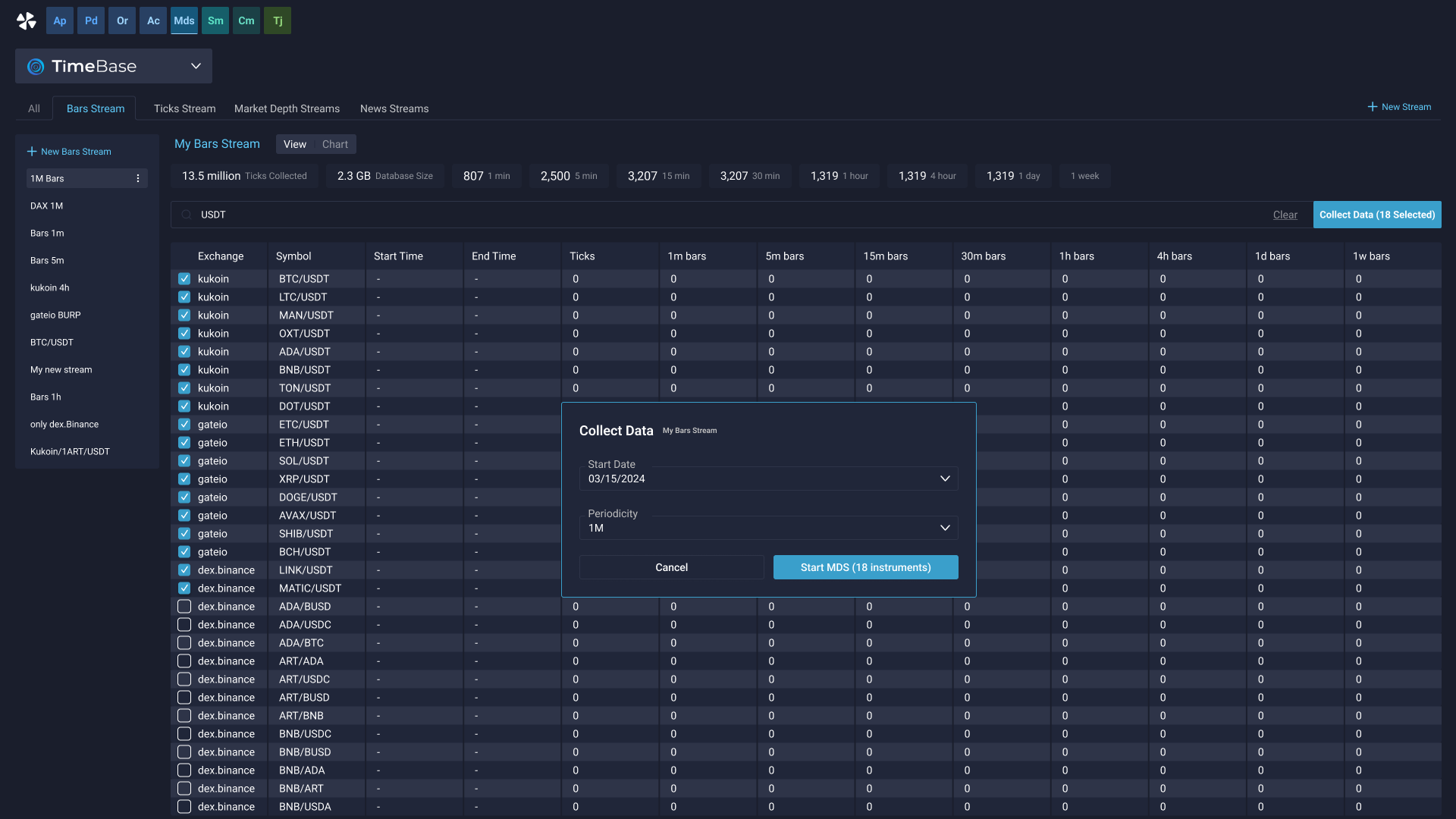Open the Cm app icon
This screenshot has height=819, width=1456.
[x=246, y=20]
